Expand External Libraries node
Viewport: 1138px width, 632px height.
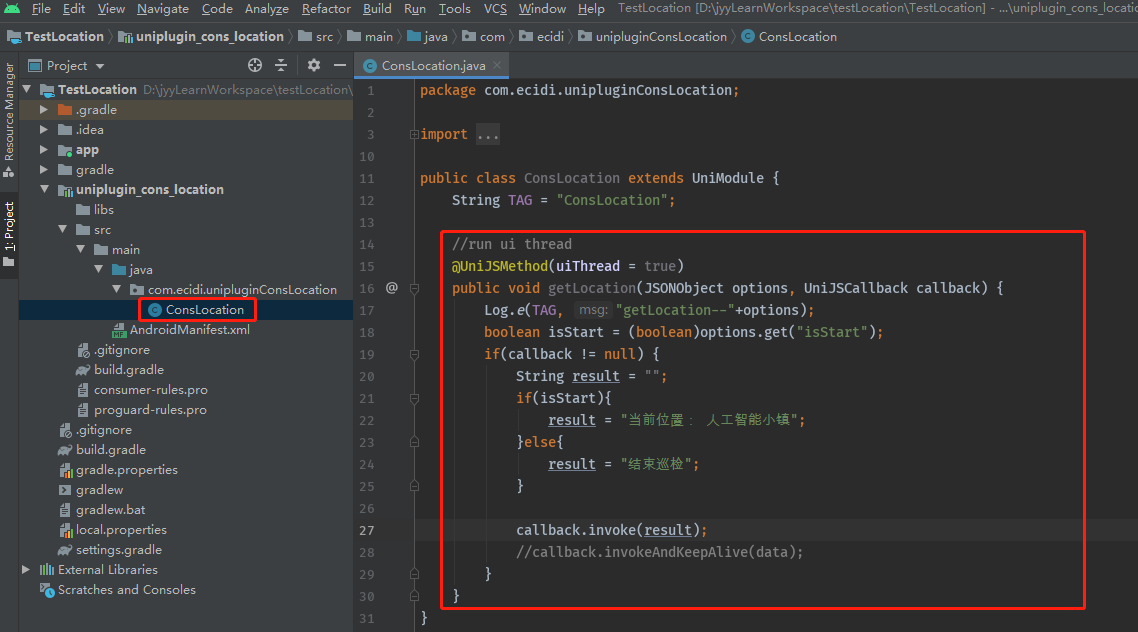26,570
